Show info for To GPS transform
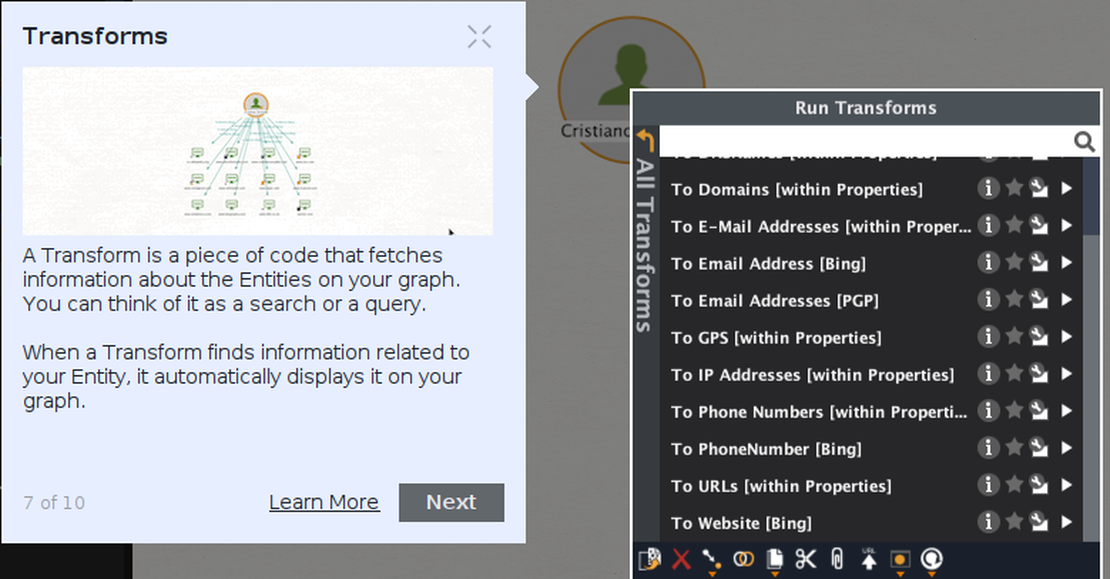 tap(988, 337)
